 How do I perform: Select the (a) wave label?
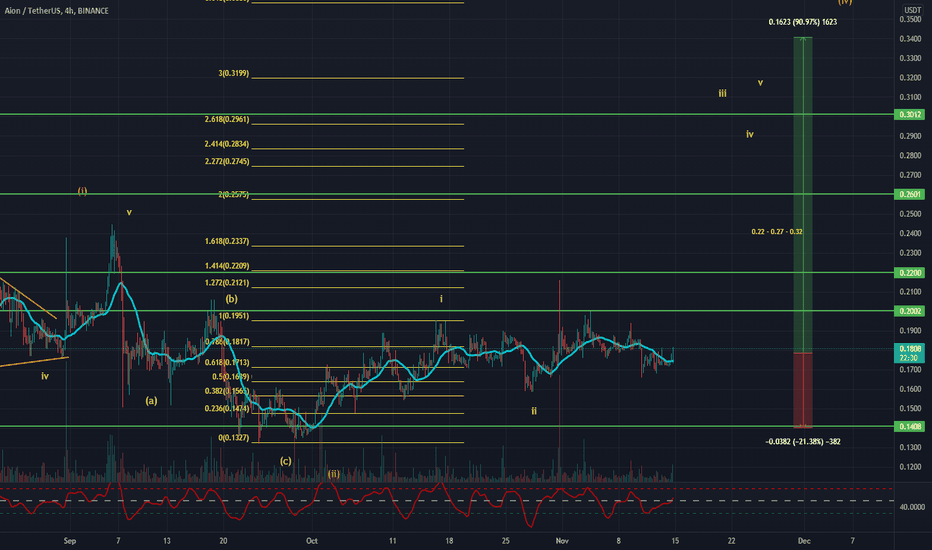(x=152, y=401)
